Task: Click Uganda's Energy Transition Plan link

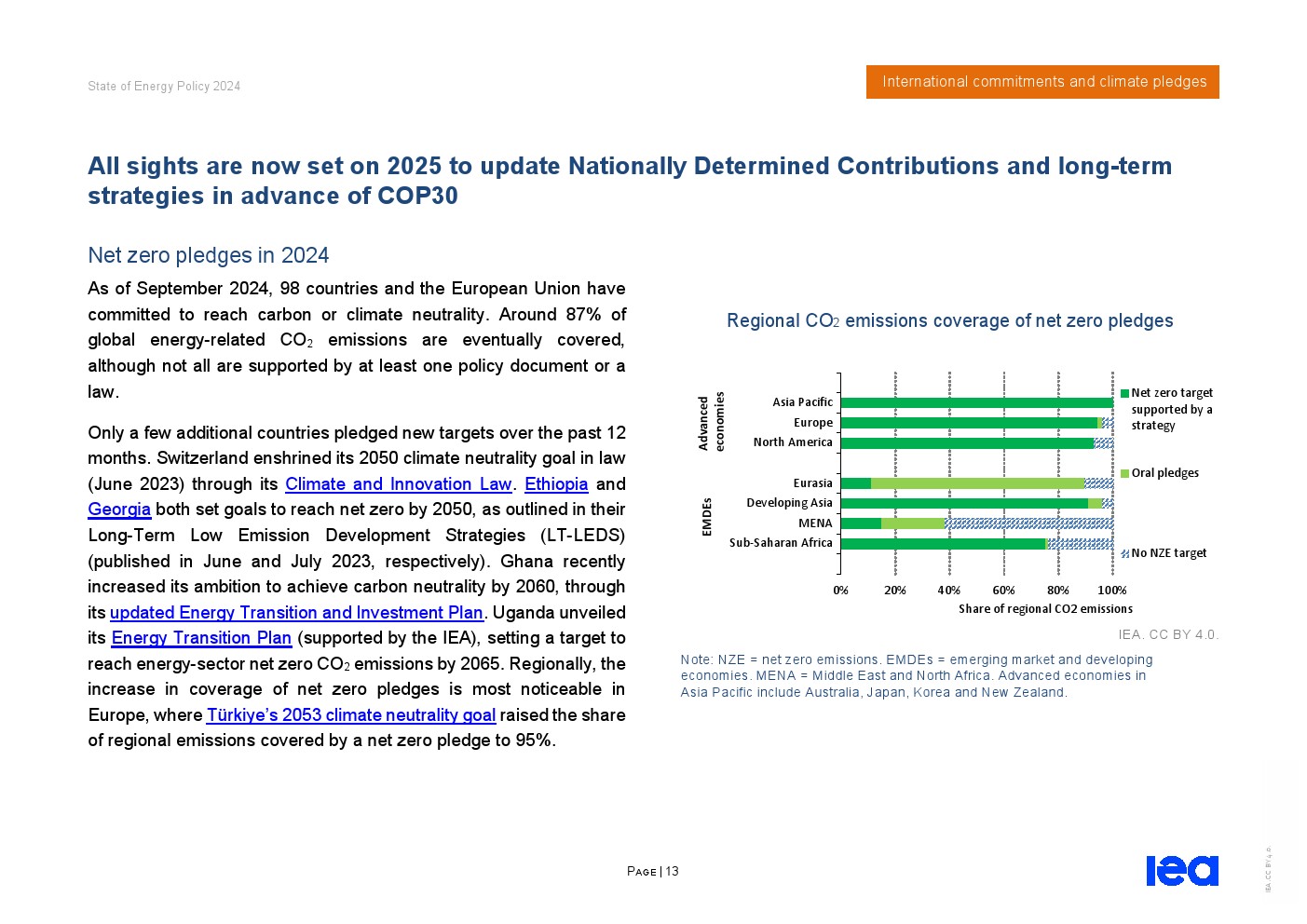Action: click(x=201, y=638)
